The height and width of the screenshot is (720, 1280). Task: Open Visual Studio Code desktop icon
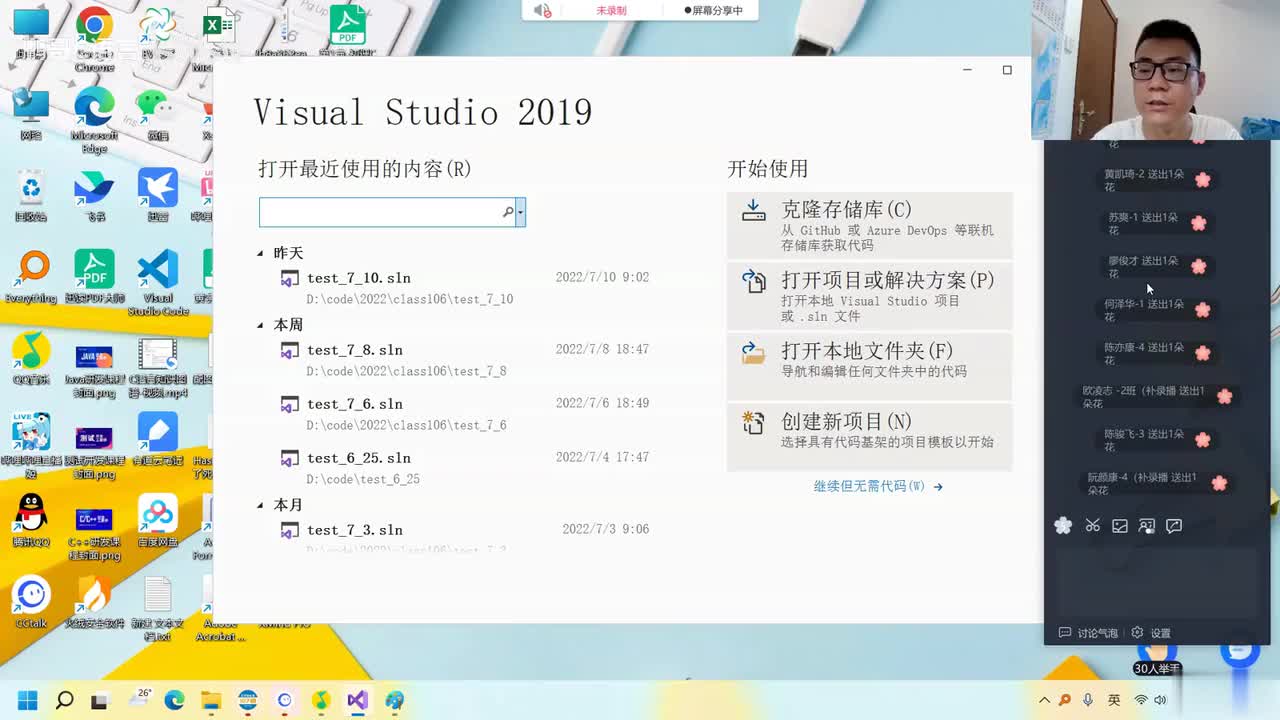click(x=157, y=283)
